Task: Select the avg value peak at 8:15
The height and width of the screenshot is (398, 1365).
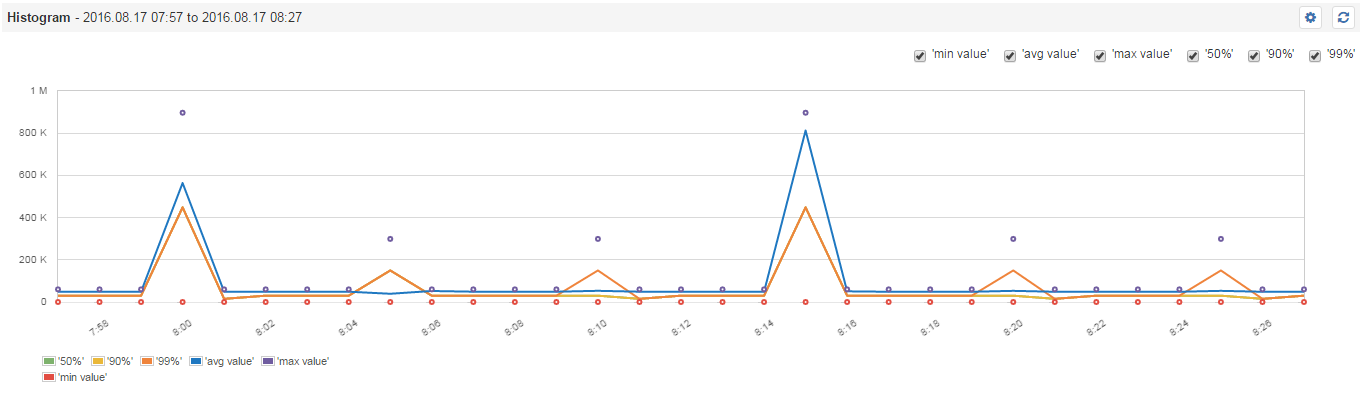Action: (805, 131)
